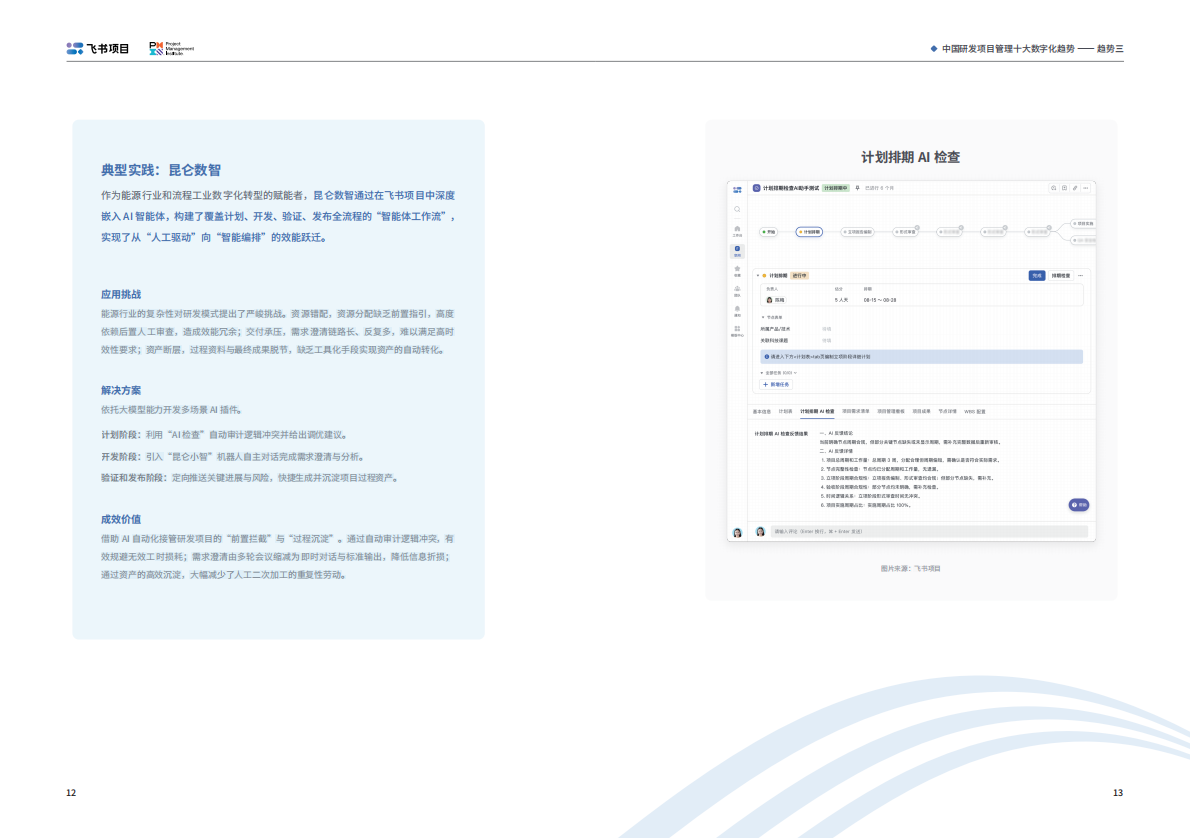
Task: Open search via the embedded sidebar magnifier icon
Action: (x=737, y=210)
